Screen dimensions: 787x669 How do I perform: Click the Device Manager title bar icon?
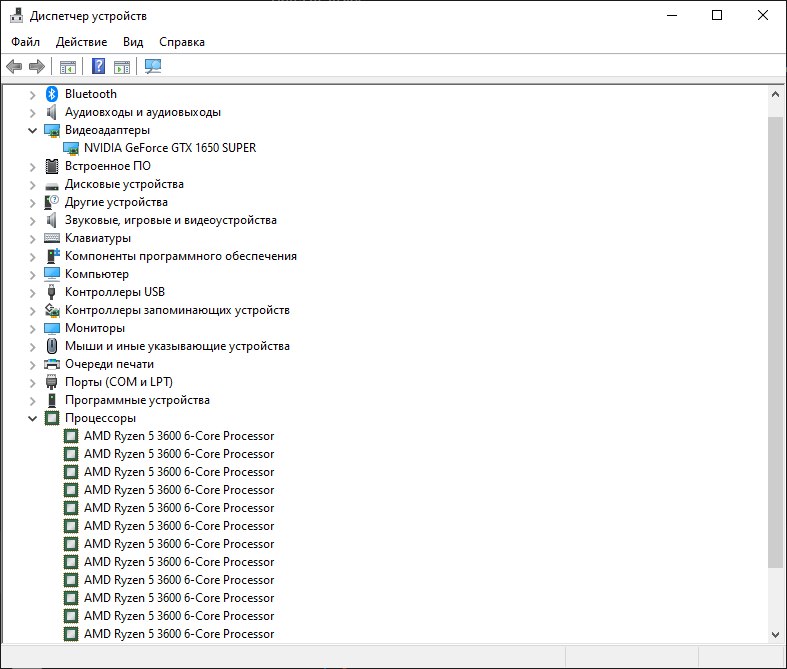[x=16, y=16]
